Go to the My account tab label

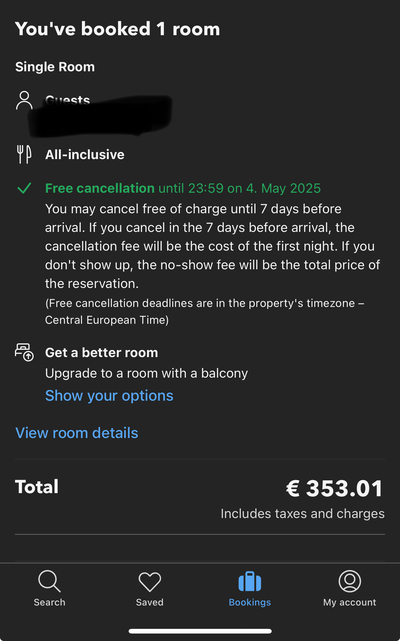(350, 603)
